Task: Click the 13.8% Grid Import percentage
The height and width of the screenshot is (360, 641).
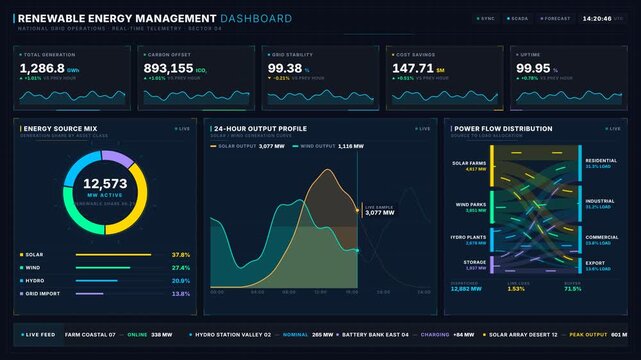Action: (x=181, y=294)
